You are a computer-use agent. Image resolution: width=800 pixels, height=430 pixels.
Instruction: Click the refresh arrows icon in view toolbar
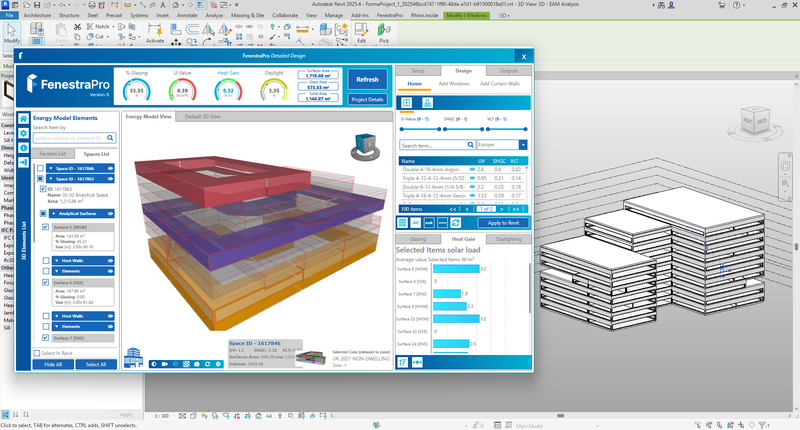pyautogui.click(x=208, y=364)
